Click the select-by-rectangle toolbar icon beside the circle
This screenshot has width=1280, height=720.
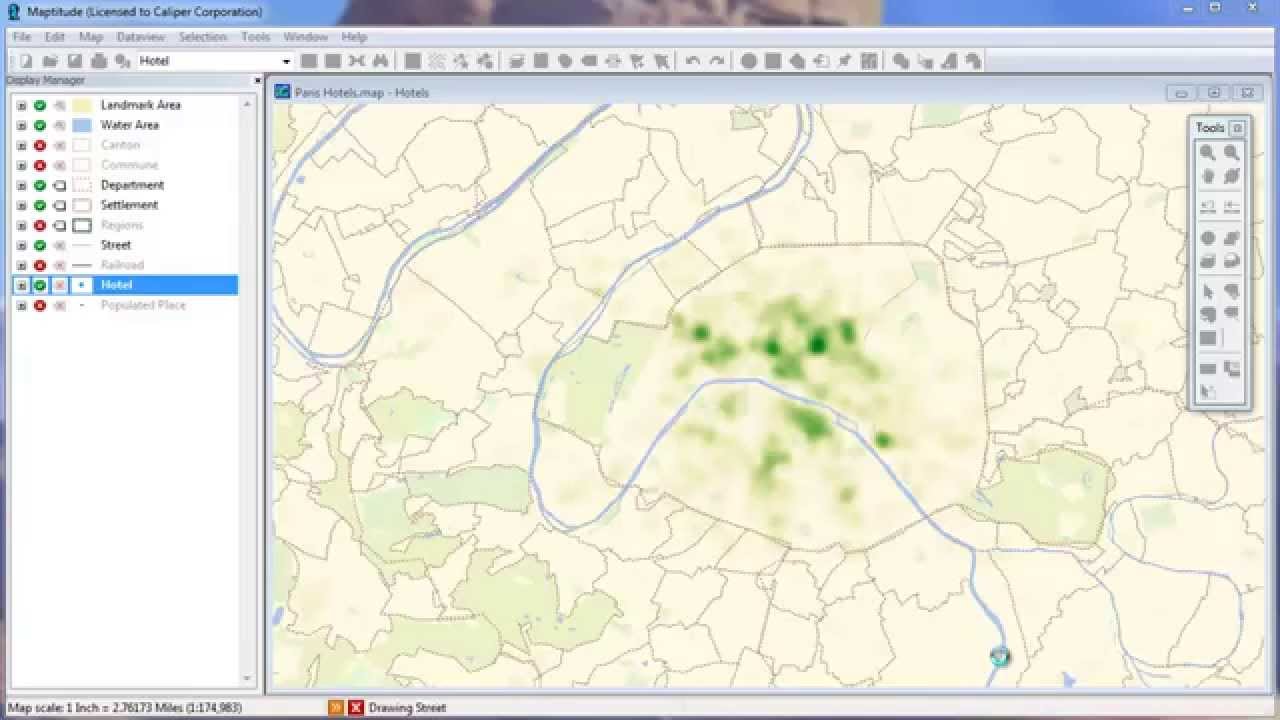(772, 61)
